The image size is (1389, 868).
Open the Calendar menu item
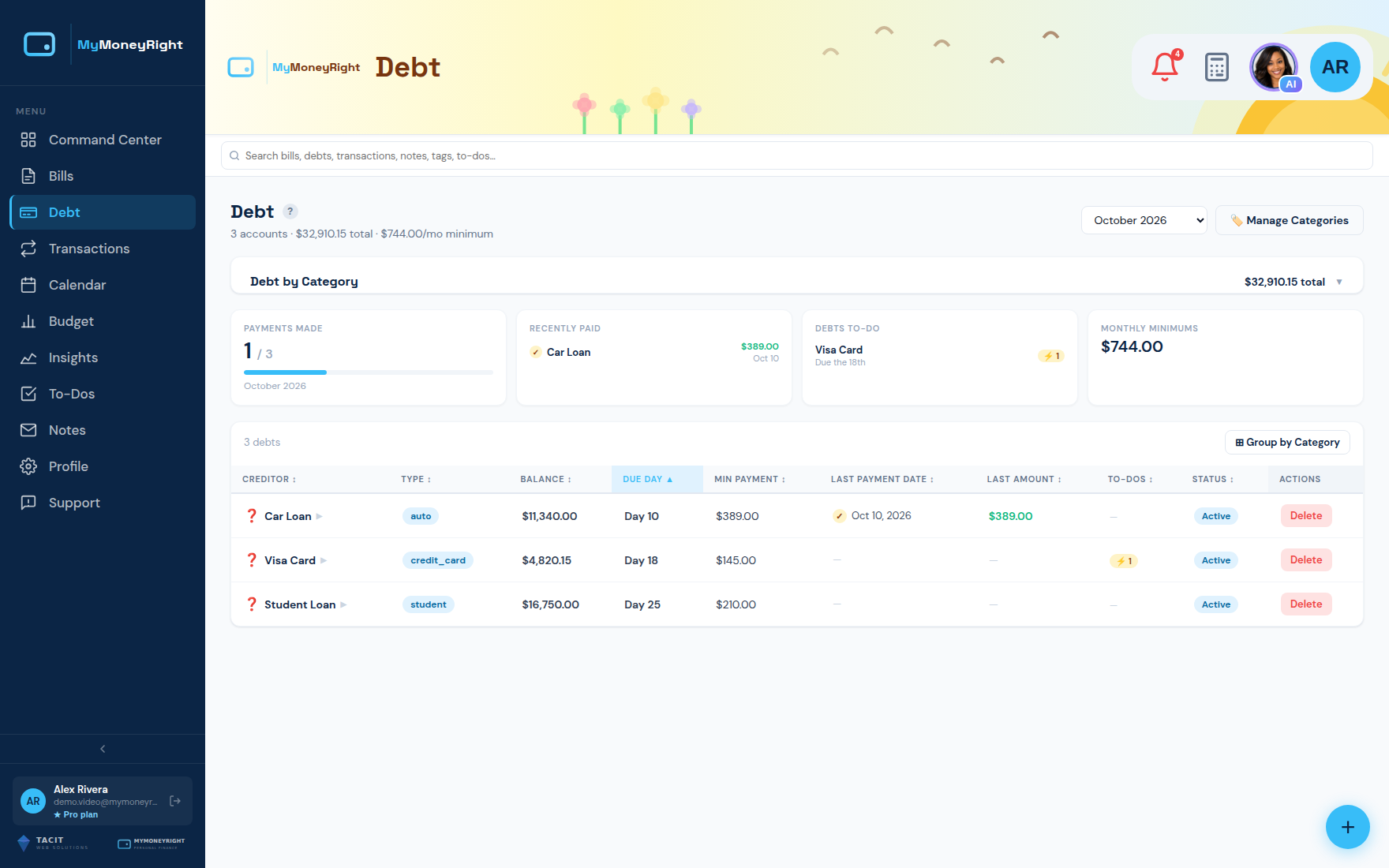tap(103, 285)
